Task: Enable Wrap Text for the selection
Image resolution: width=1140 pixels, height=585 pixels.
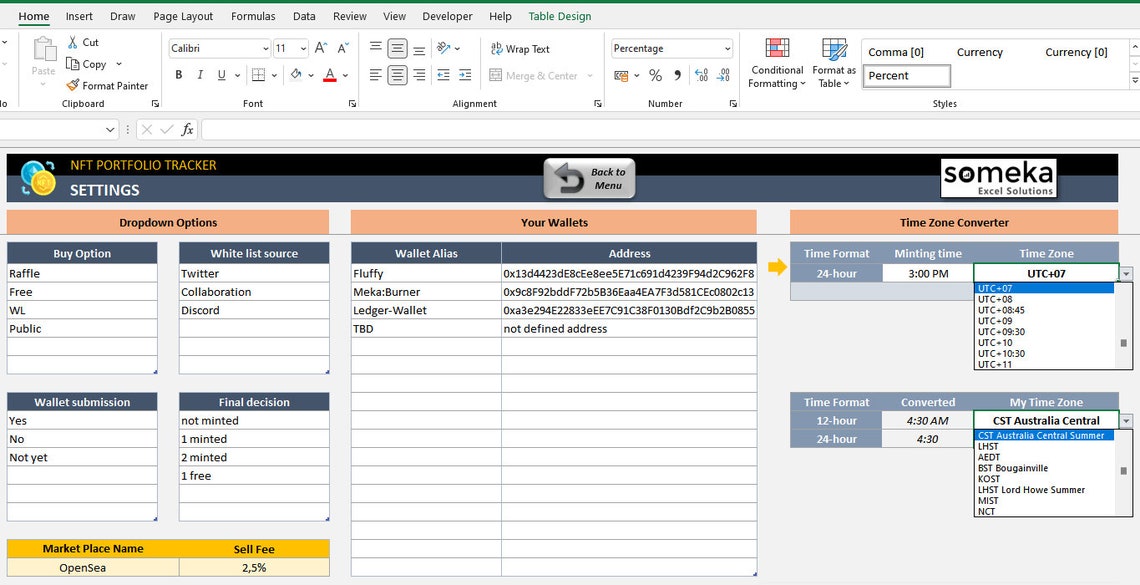Action: [520, 48]
